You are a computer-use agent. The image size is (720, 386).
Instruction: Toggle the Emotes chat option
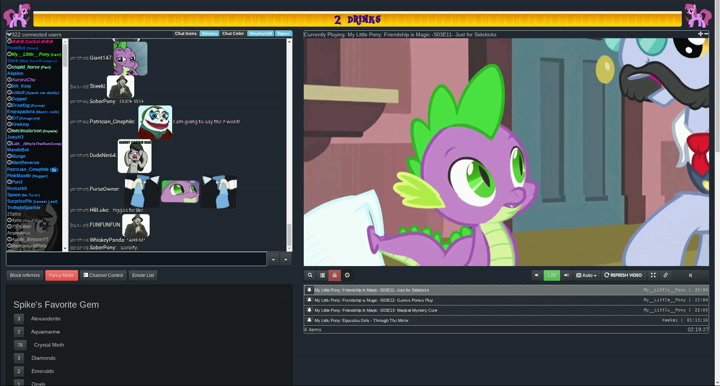[x=209, y=34]
